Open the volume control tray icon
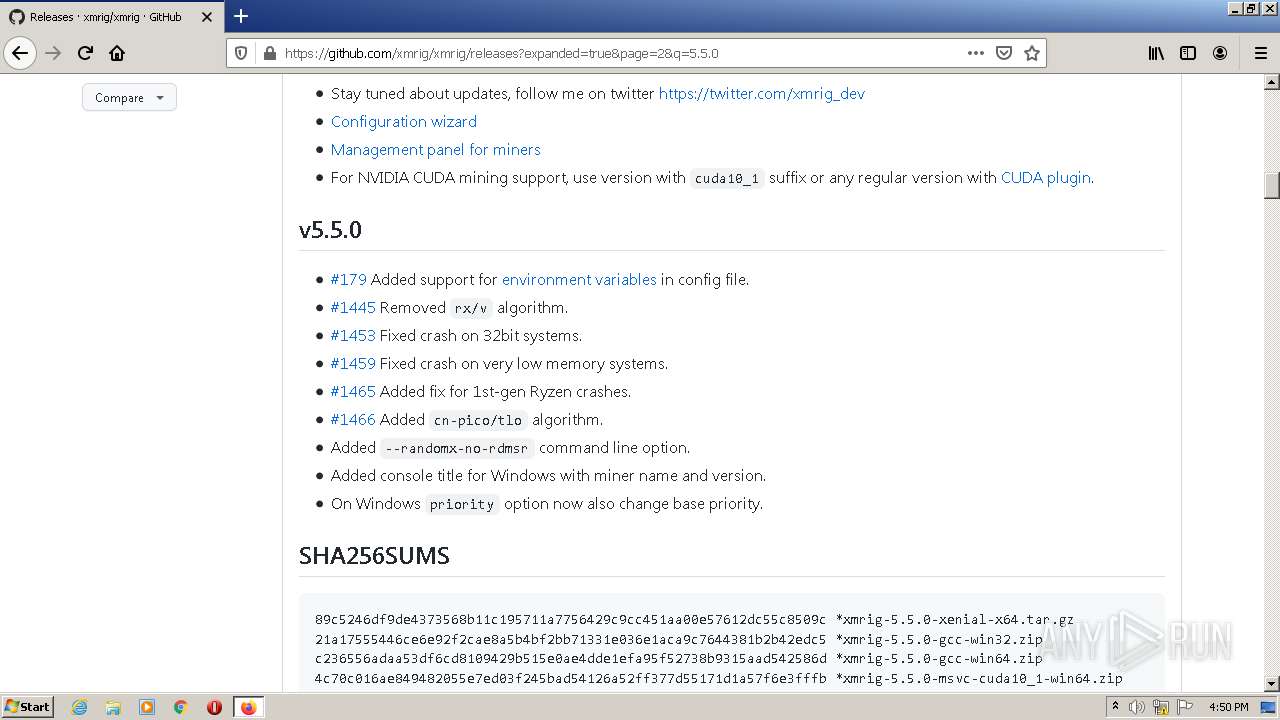This screenshot has width=1280, height=720. pyautogui.click(x=1137, y=707)
